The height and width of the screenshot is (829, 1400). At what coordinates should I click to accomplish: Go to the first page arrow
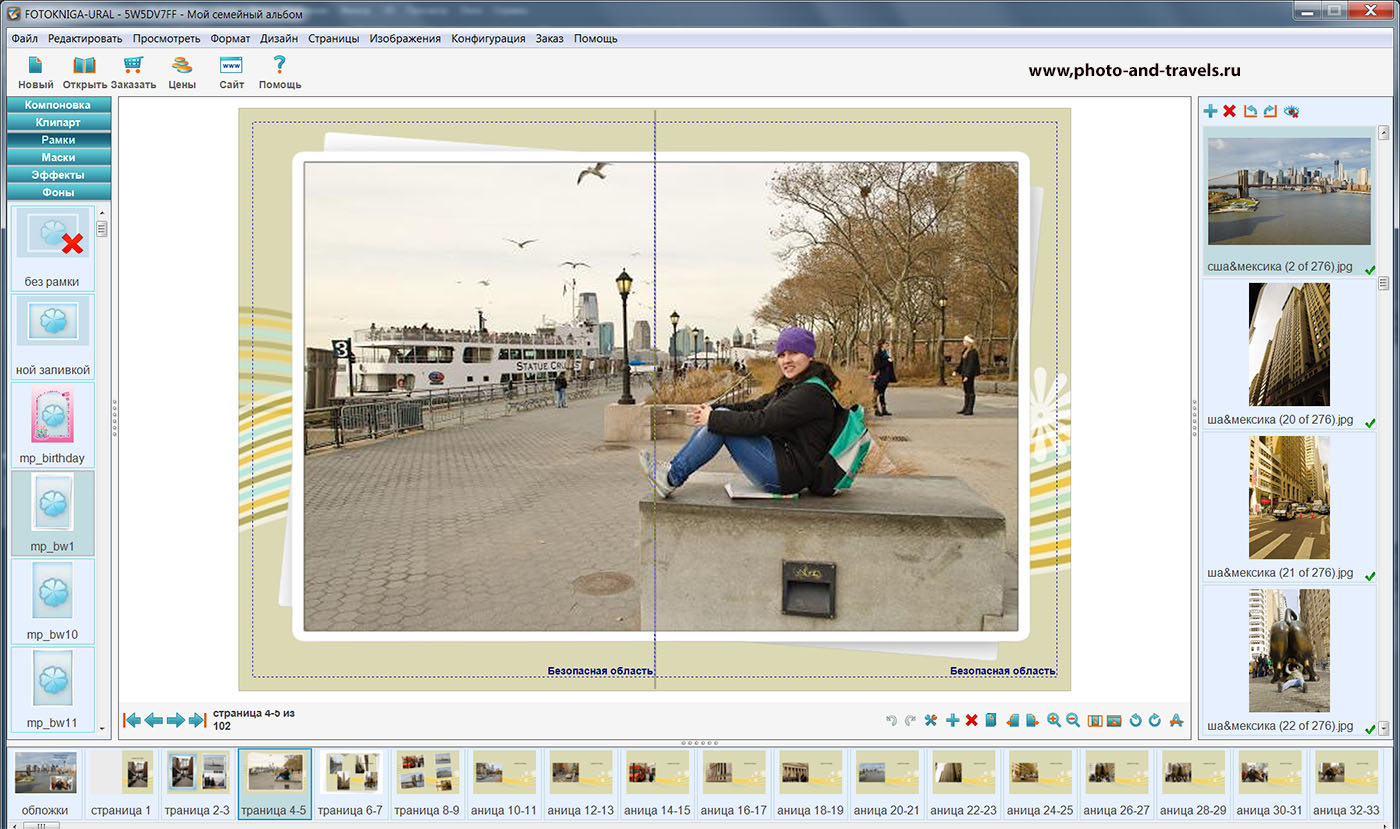click(131, 720)
